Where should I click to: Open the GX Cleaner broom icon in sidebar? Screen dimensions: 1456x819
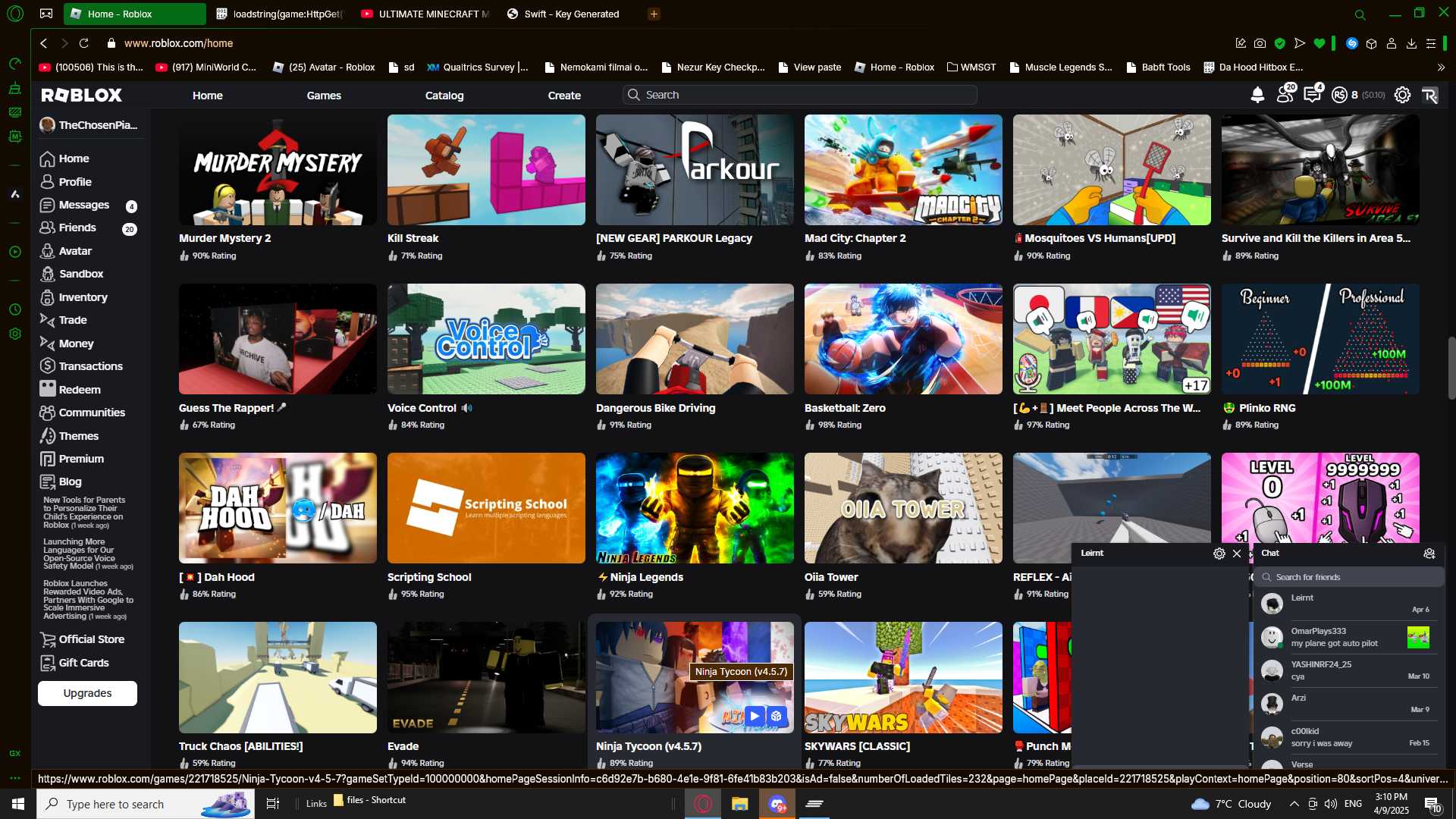(x=14, y=88)
